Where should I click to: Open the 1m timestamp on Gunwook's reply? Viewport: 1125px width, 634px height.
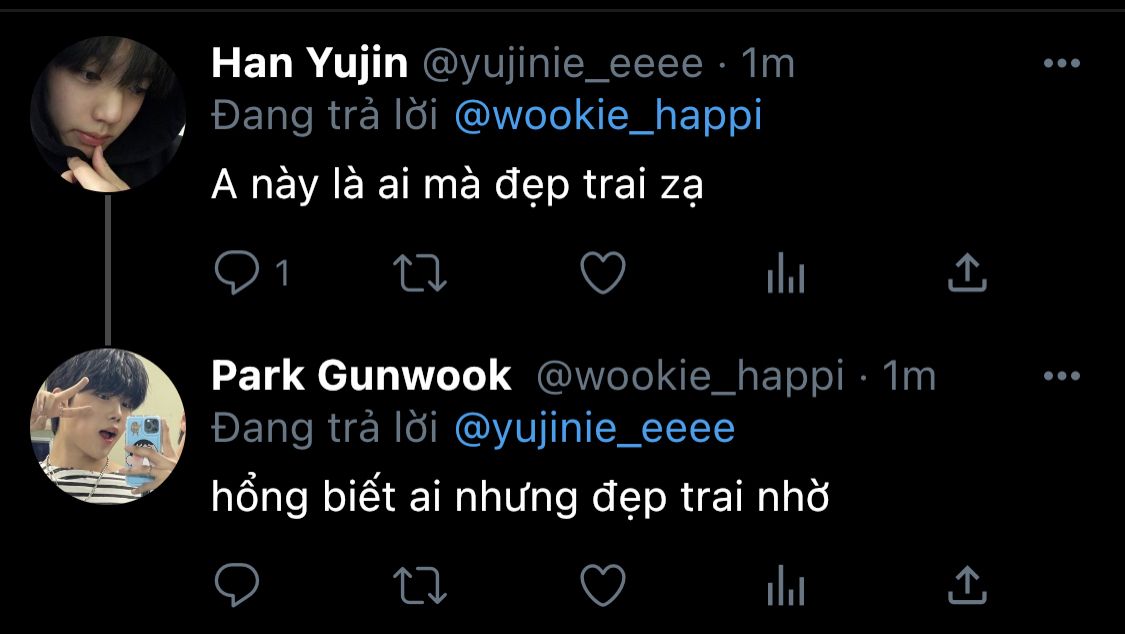pos(909,377)
